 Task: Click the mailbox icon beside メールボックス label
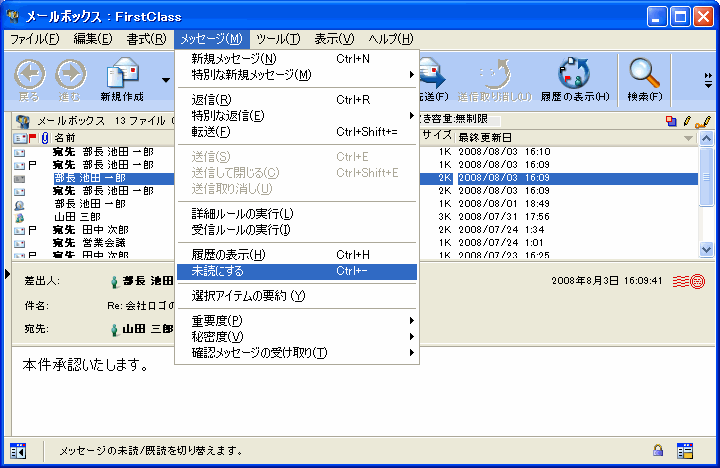[x=22, y=121]
